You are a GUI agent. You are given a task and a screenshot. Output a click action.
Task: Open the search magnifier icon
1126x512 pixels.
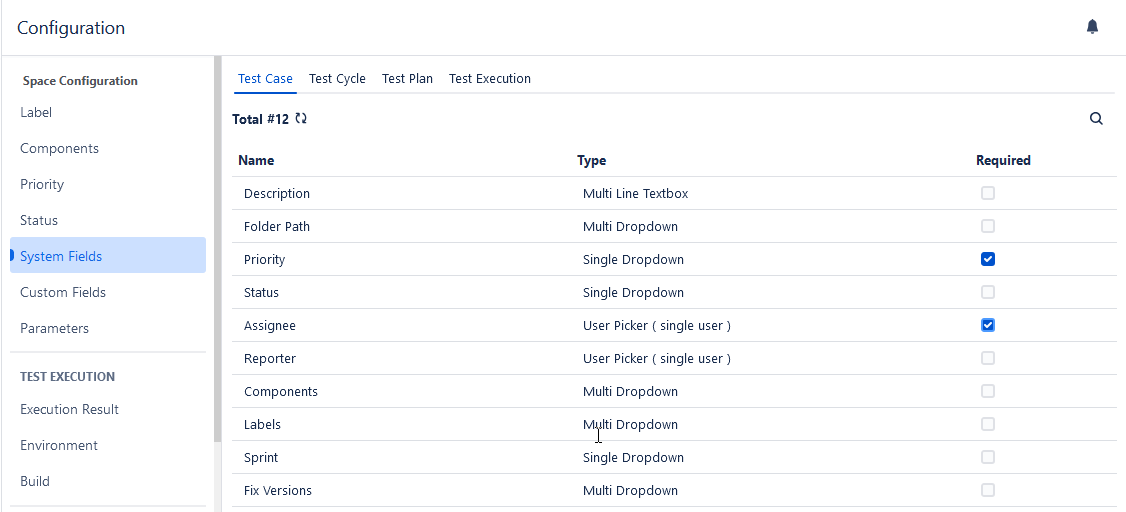tap(1096, 119)
